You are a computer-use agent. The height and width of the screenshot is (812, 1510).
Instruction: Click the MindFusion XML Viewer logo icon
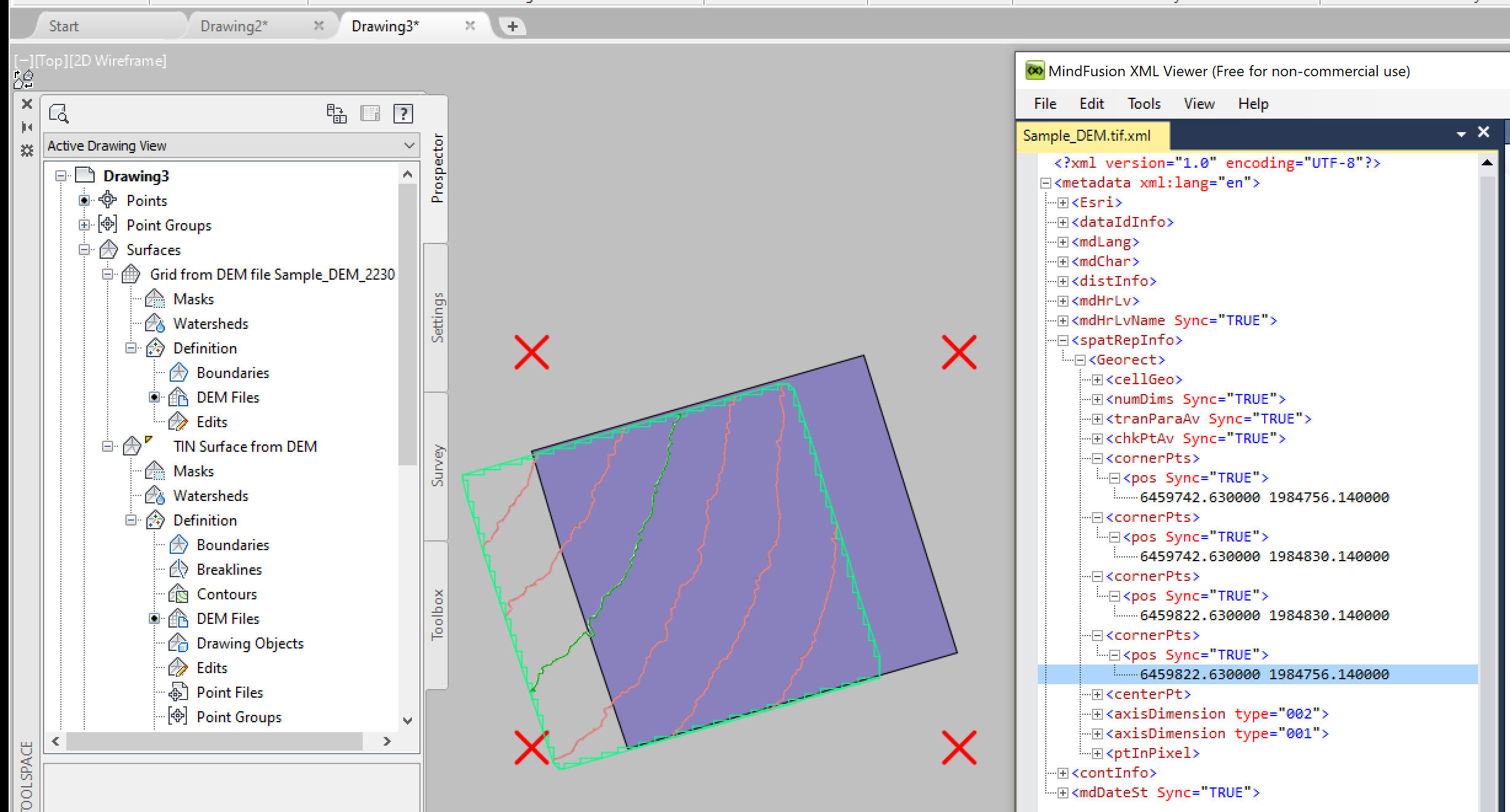tap(1036, 71)
